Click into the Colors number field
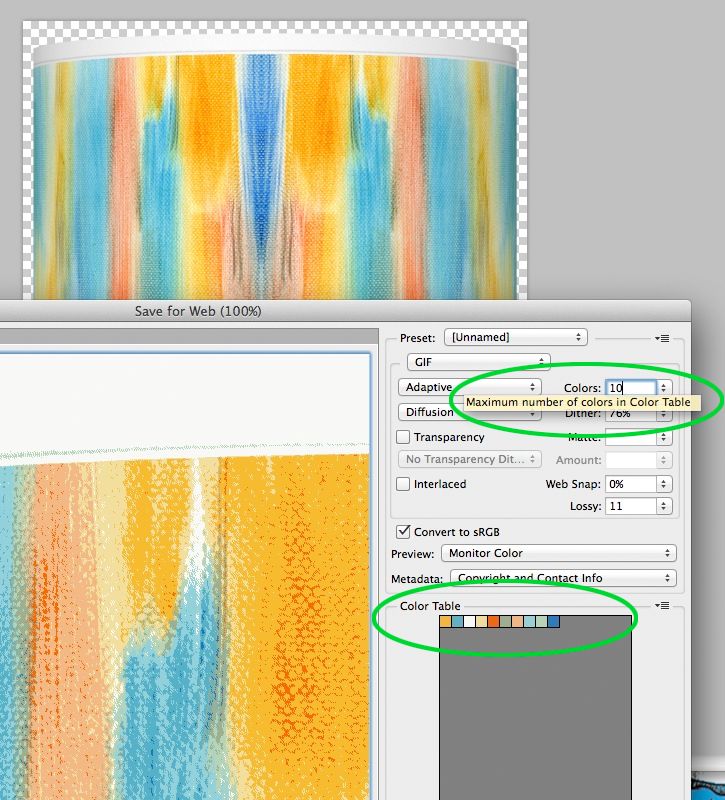This screenshot has width=725, height=800. point(629,388)
